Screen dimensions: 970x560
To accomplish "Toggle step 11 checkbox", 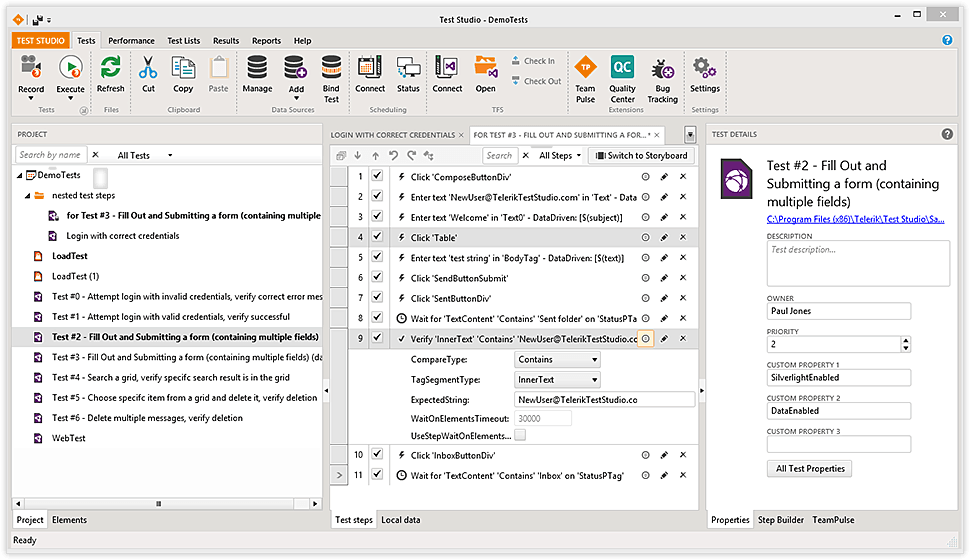I will (x=377, y=475).
